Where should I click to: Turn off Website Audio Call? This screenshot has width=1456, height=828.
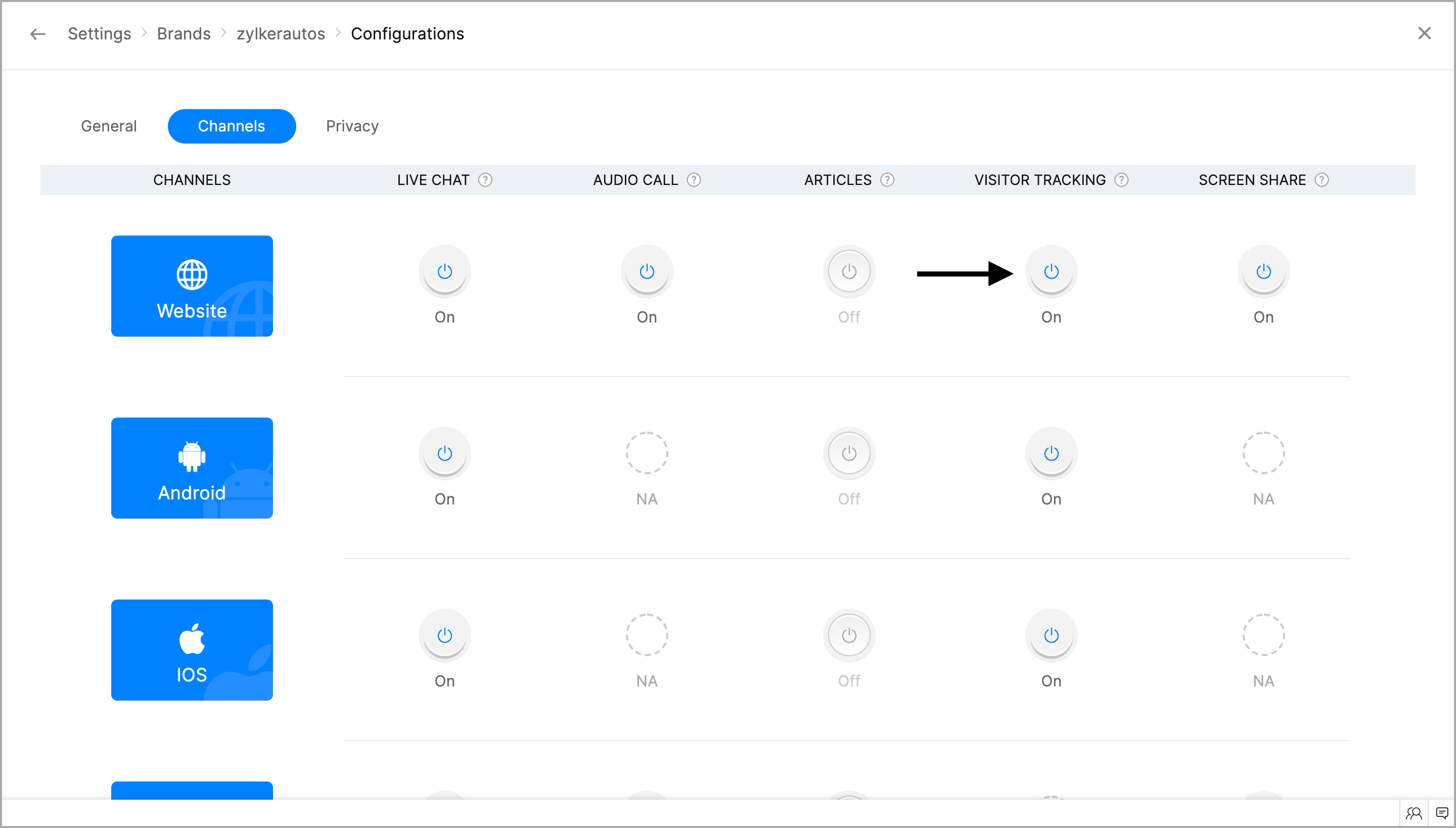click(x=647, y=271)
